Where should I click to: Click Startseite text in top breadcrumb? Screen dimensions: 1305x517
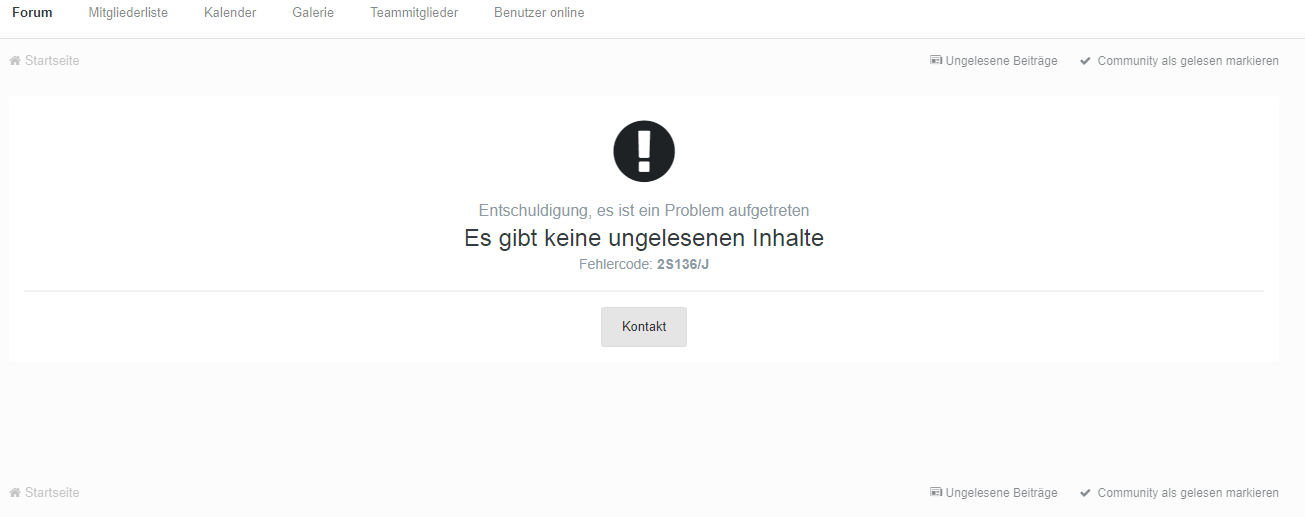click(52, 61)
